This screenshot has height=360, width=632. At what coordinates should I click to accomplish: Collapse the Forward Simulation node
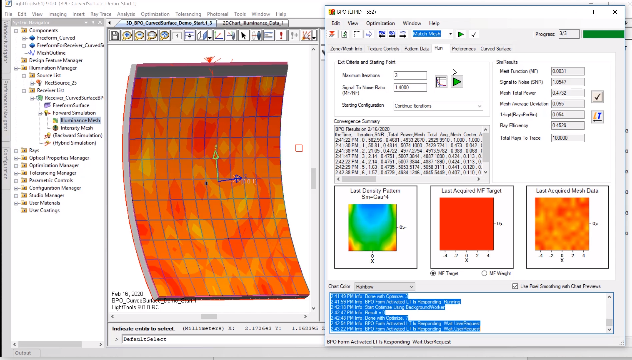pos(40,113)
